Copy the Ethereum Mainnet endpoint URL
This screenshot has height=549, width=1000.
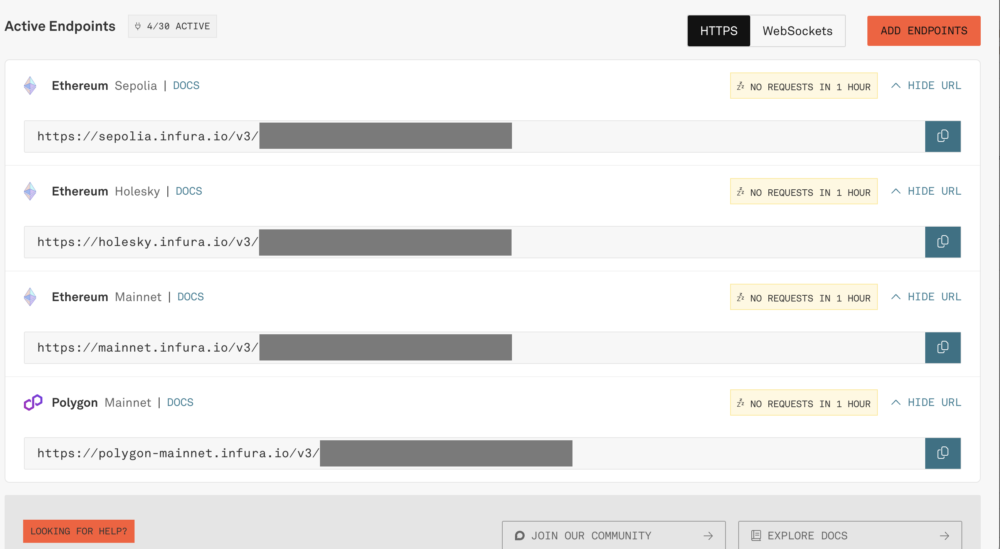coord(943,348)
